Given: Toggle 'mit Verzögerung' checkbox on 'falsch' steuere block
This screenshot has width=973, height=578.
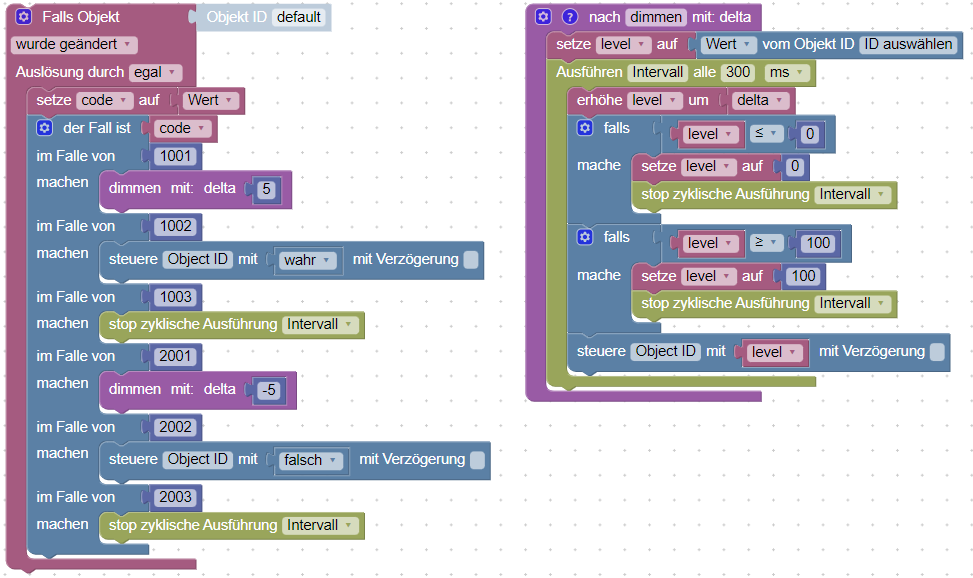Looking at the screenshot, I should (x=477, y=460).
